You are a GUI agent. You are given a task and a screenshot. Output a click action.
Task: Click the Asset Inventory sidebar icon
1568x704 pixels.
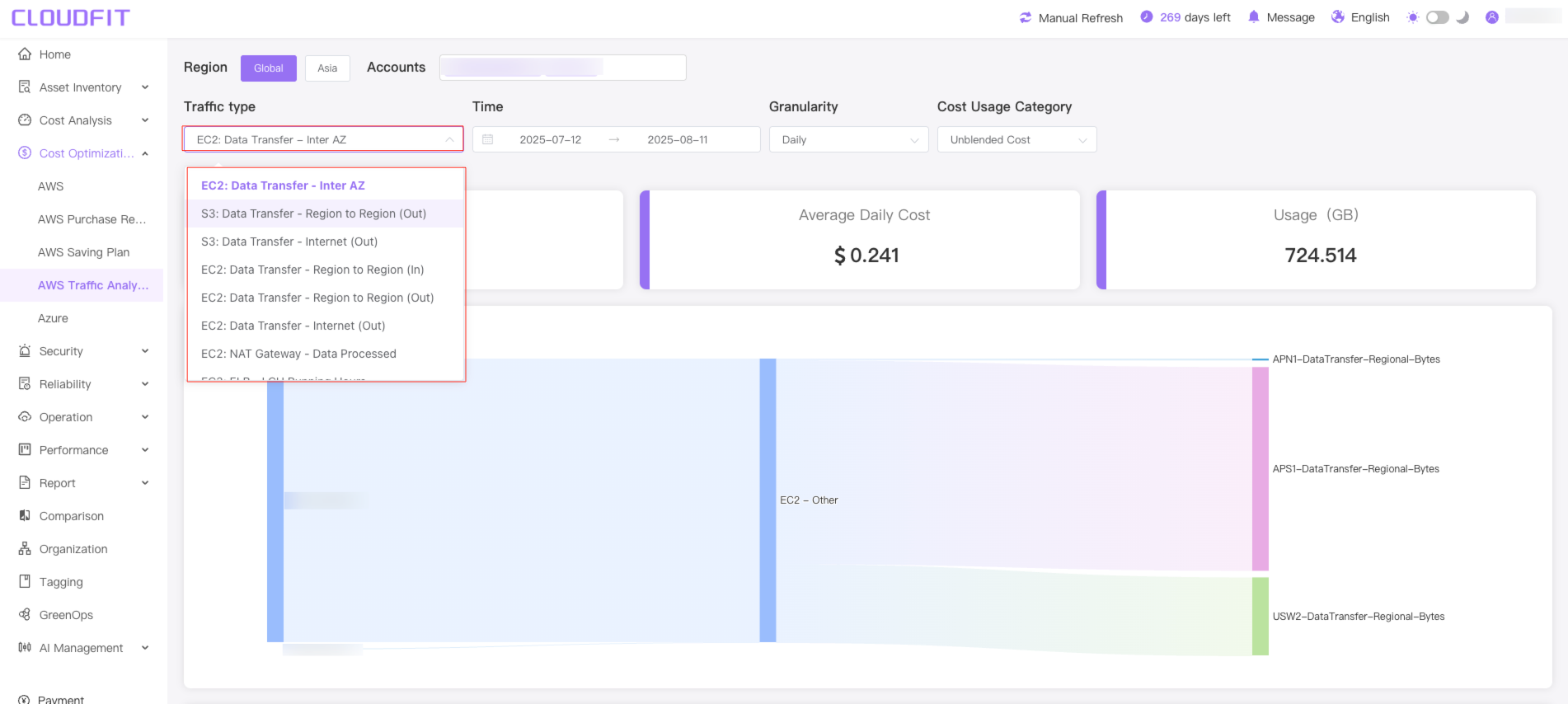(x=25, y=87)
